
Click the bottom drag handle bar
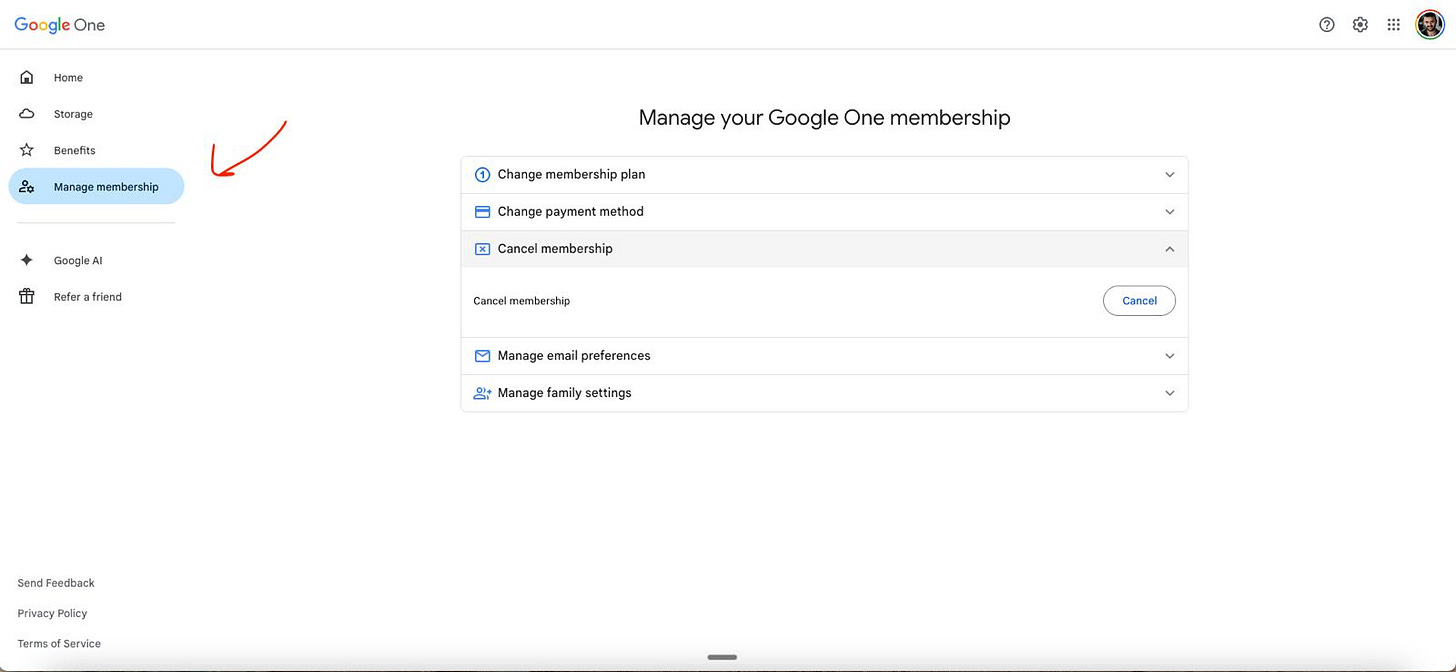pos(722,657)
